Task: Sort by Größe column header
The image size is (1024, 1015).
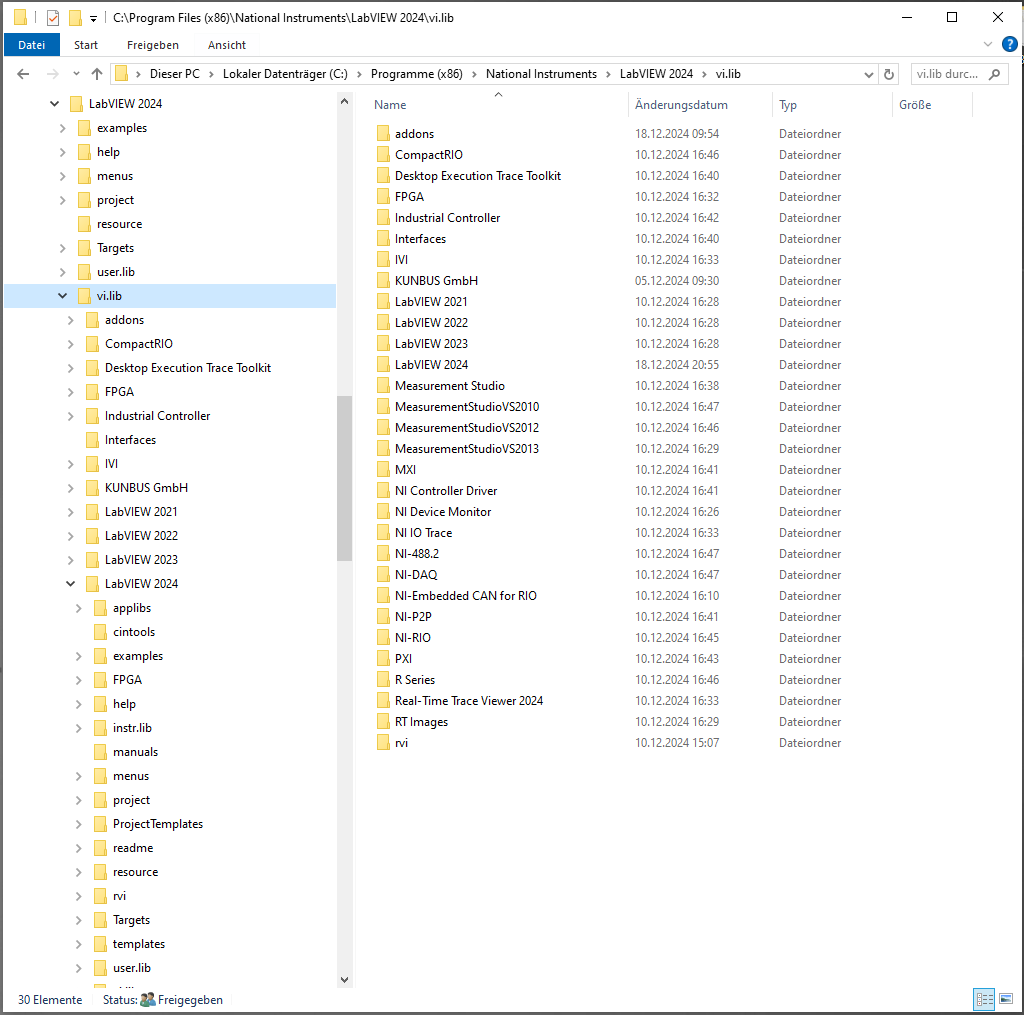Action: click(915, 105)
